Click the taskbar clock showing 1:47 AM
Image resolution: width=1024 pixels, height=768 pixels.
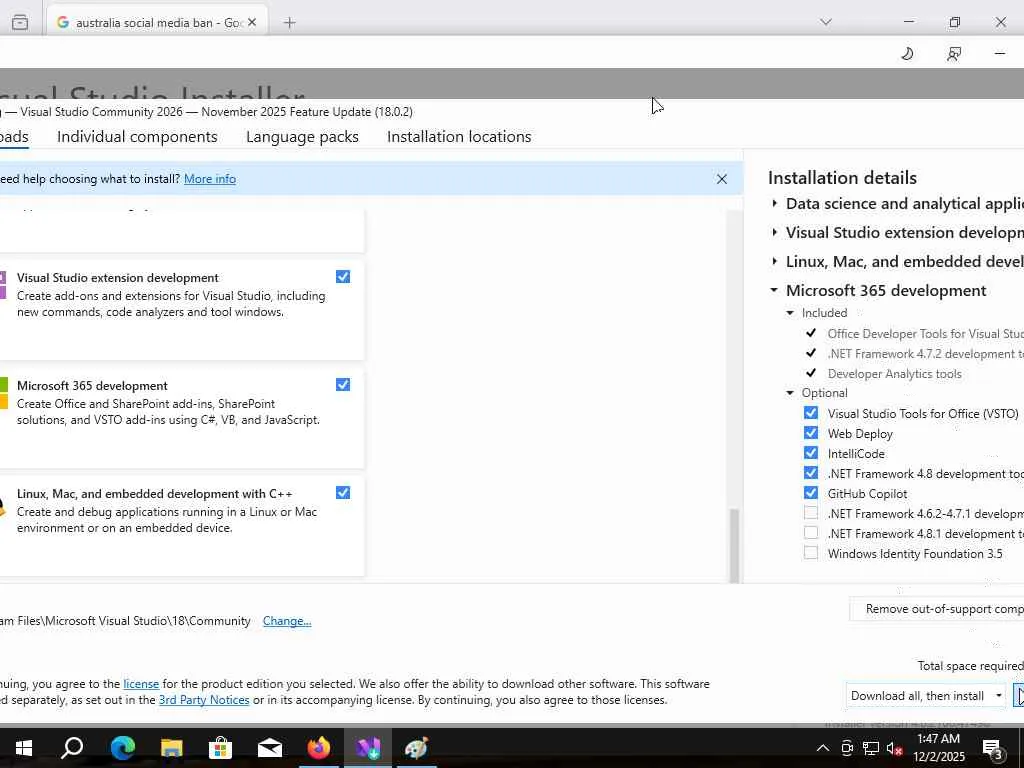[x=938, y=748]
